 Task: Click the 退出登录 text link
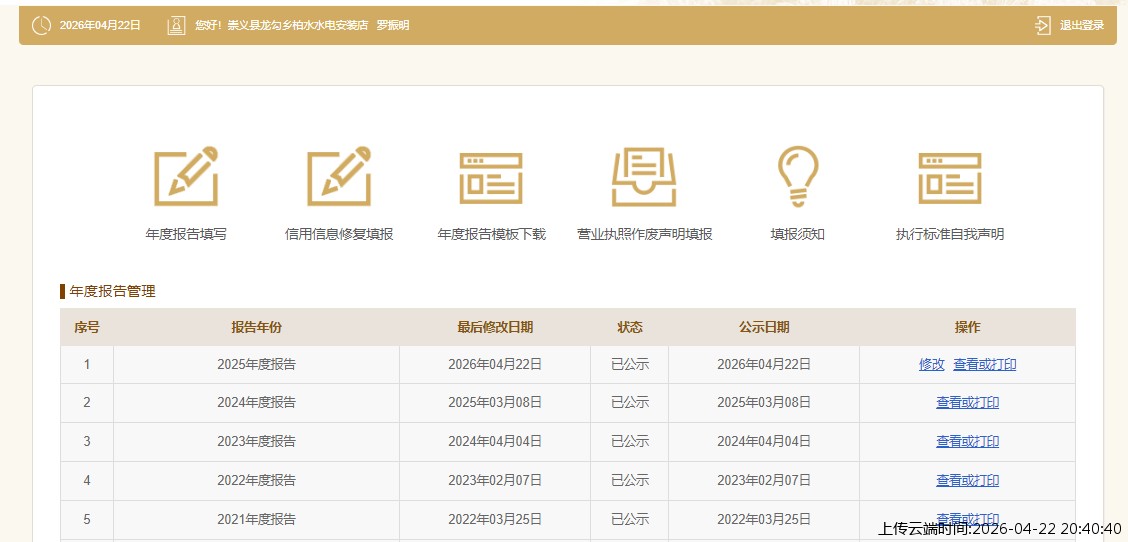click(x=1082, y=25)
